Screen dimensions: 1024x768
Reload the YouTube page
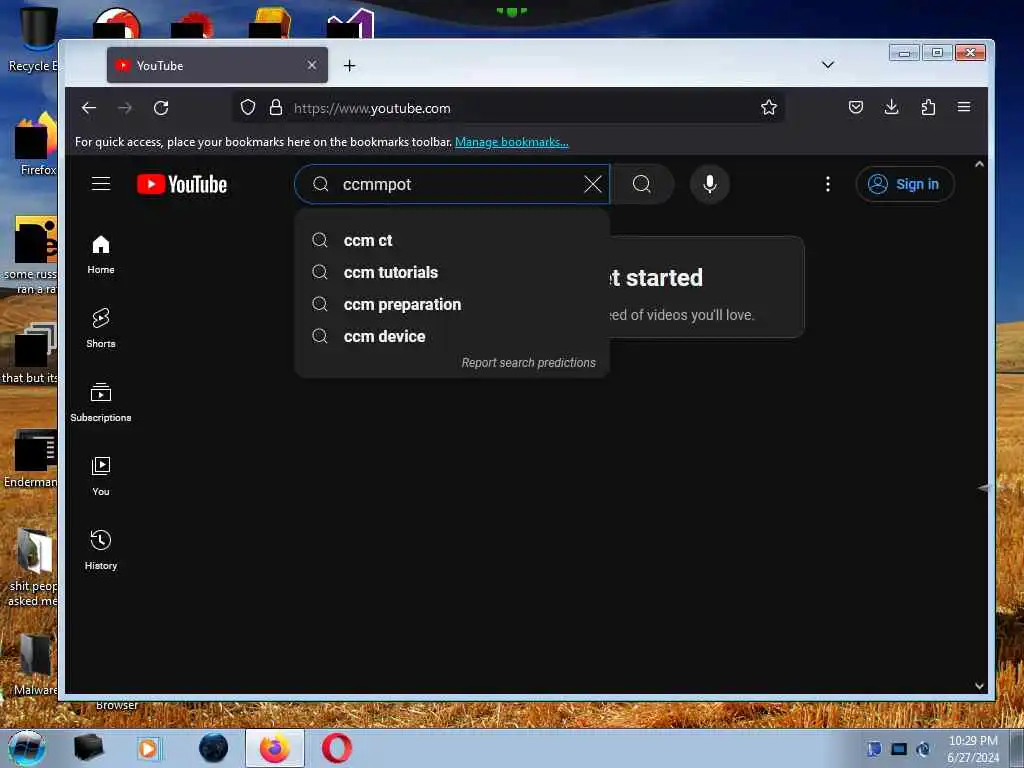161,108
